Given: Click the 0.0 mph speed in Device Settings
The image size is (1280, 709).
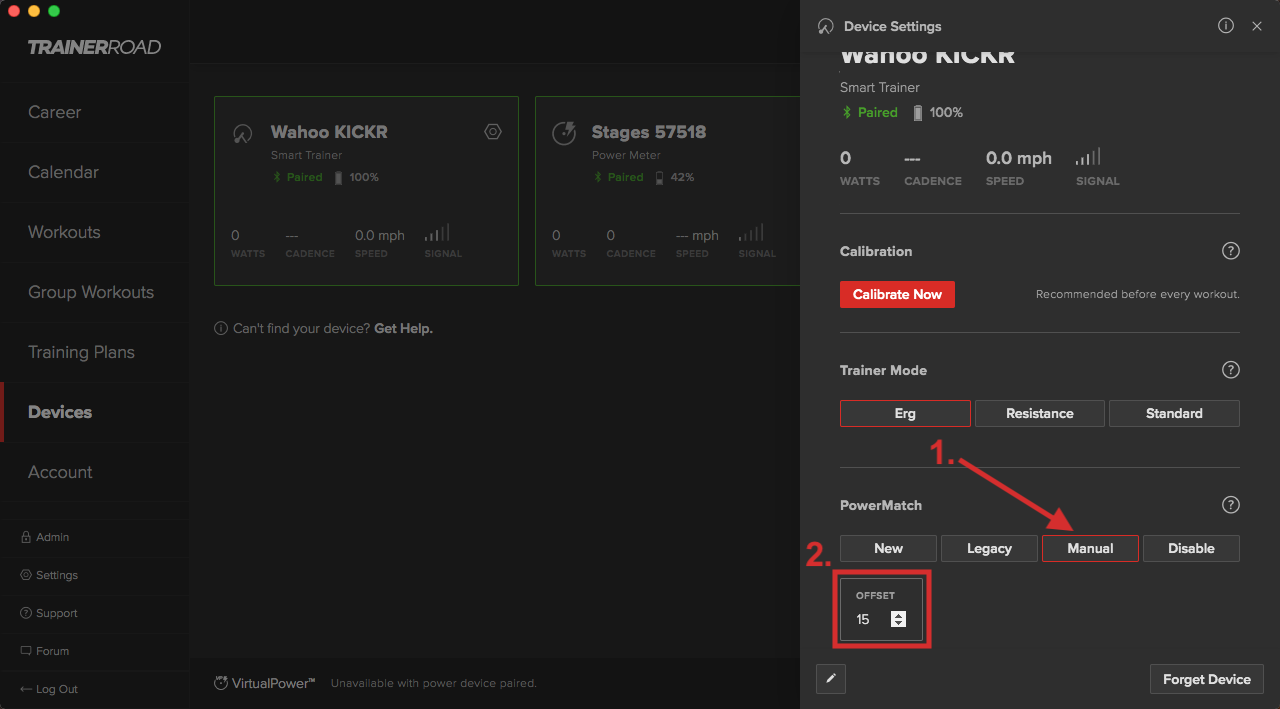Looking at the screenshot, I should click(x=1019, y=158).
